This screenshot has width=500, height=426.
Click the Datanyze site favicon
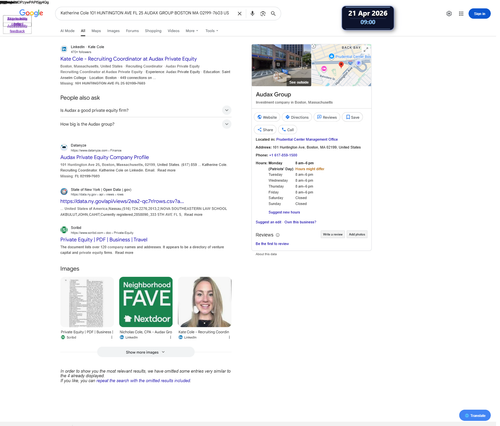[x=64, y=147]
